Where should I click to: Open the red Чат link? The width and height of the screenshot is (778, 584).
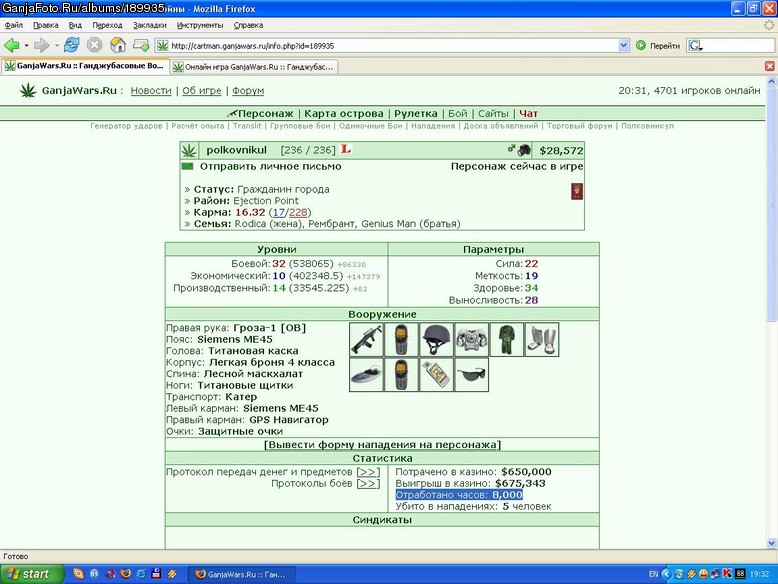(x=528, y=114)
